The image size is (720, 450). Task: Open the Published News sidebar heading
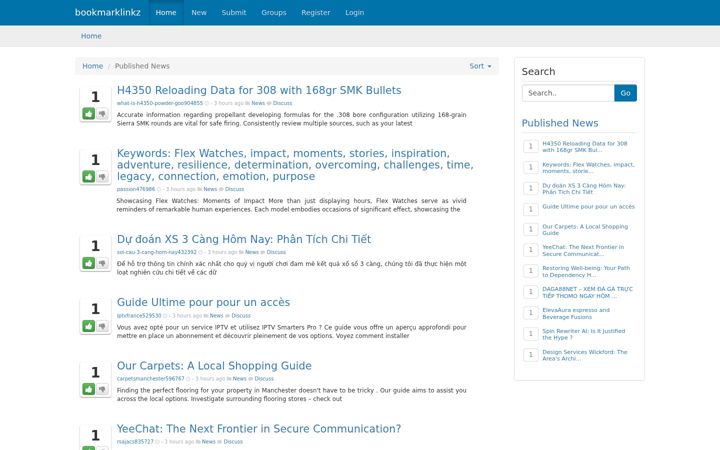pyautogui.click(x=560, y=123)
